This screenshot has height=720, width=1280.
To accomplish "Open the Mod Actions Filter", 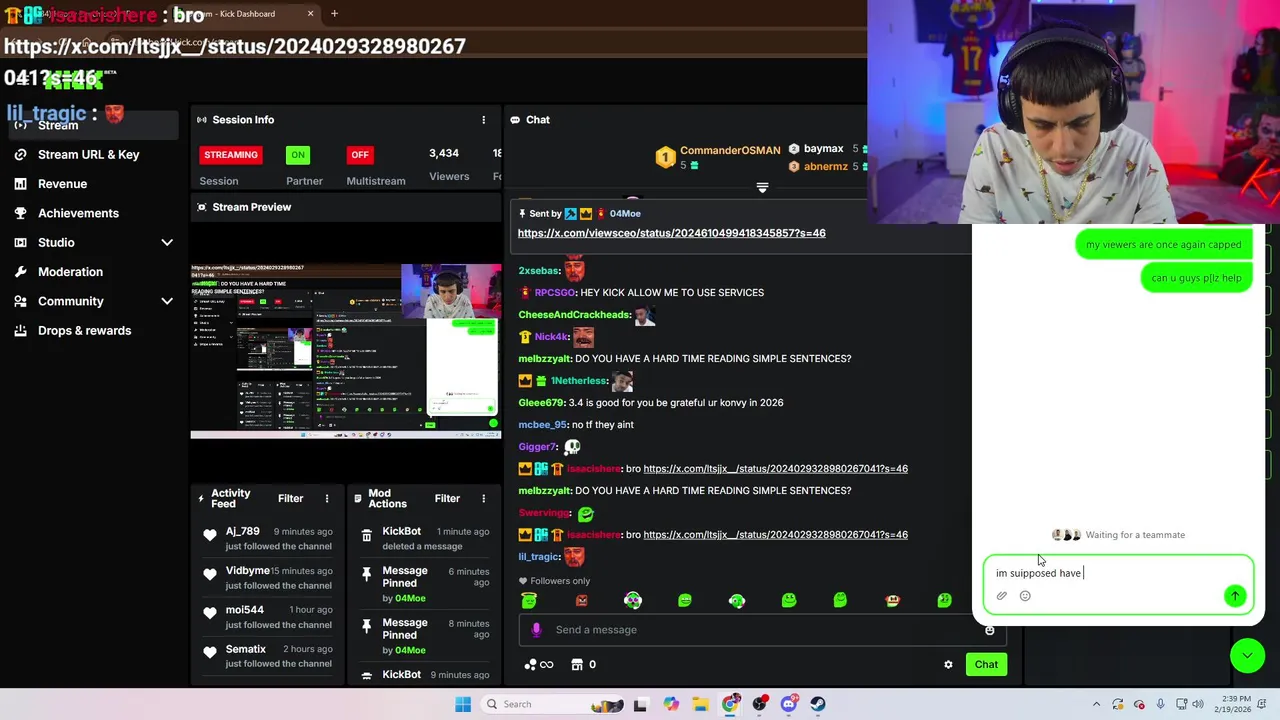I will pos(447,498).
